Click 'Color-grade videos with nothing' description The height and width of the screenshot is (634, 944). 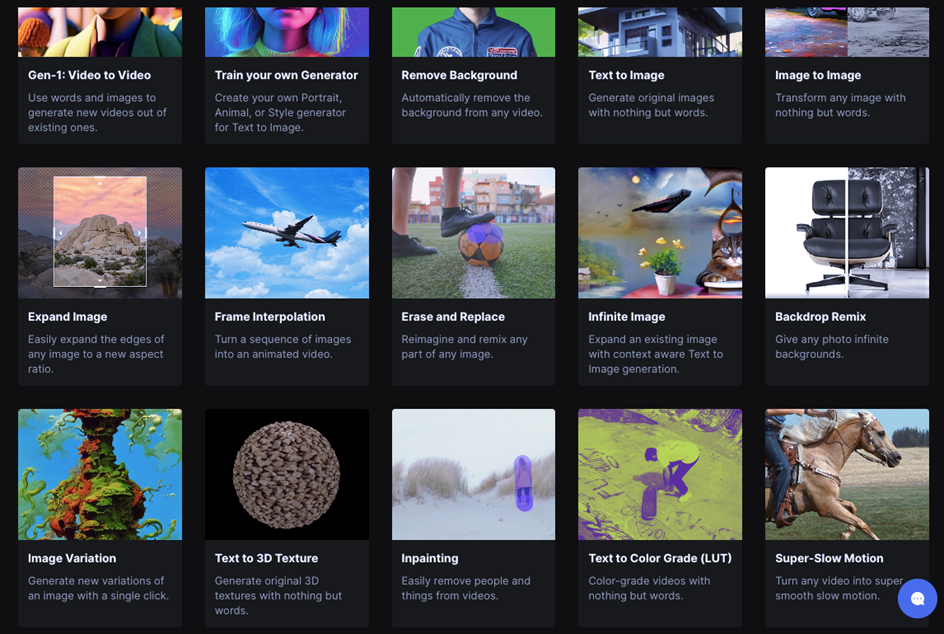649,588
